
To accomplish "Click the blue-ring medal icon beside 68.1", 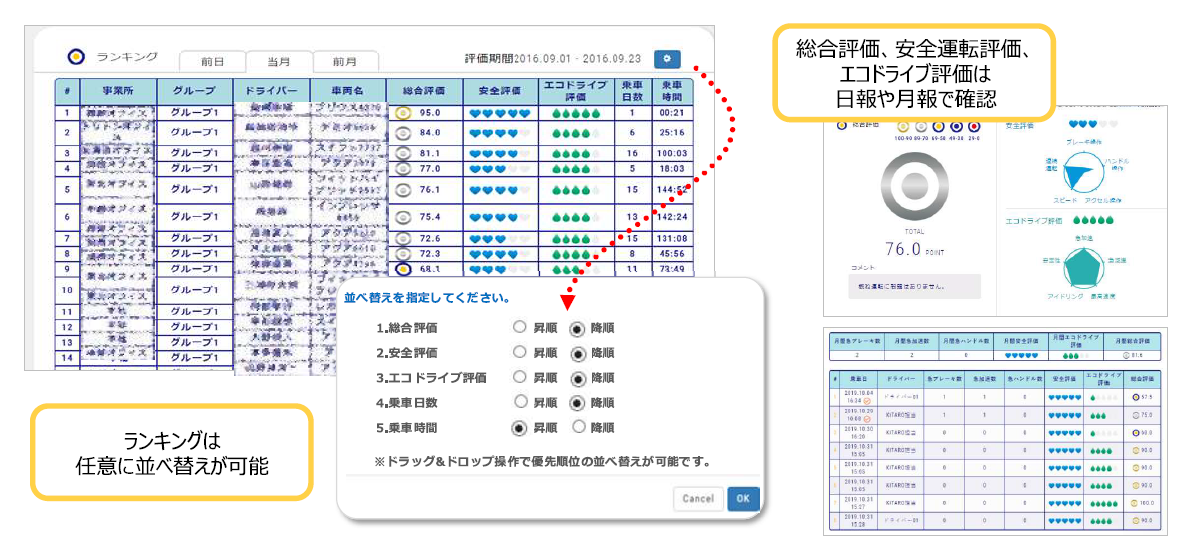I will [403, 269].
